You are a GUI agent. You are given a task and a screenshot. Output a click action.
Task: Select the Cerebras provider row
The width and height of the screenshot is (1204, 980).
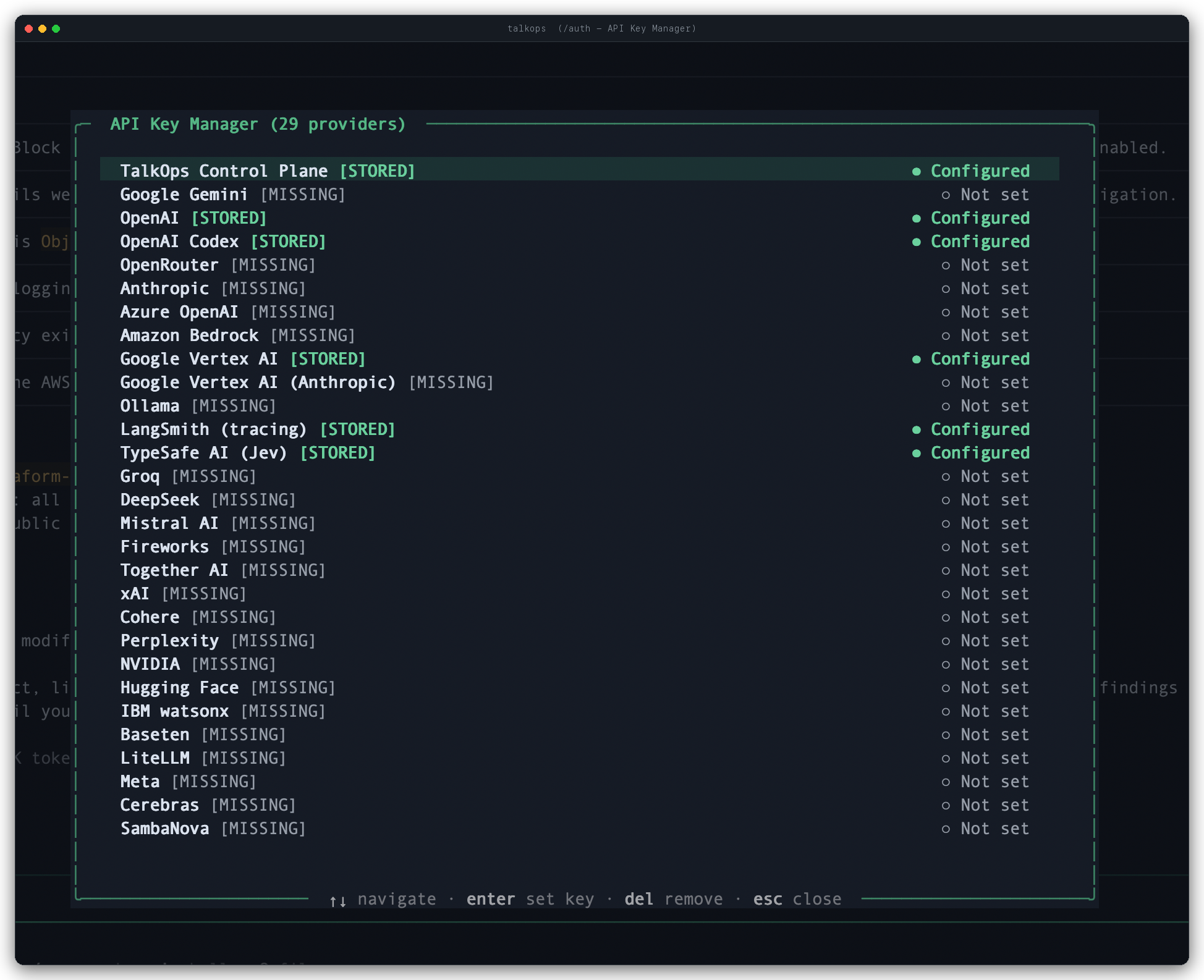pyautogui.click(x=579, y=805)
